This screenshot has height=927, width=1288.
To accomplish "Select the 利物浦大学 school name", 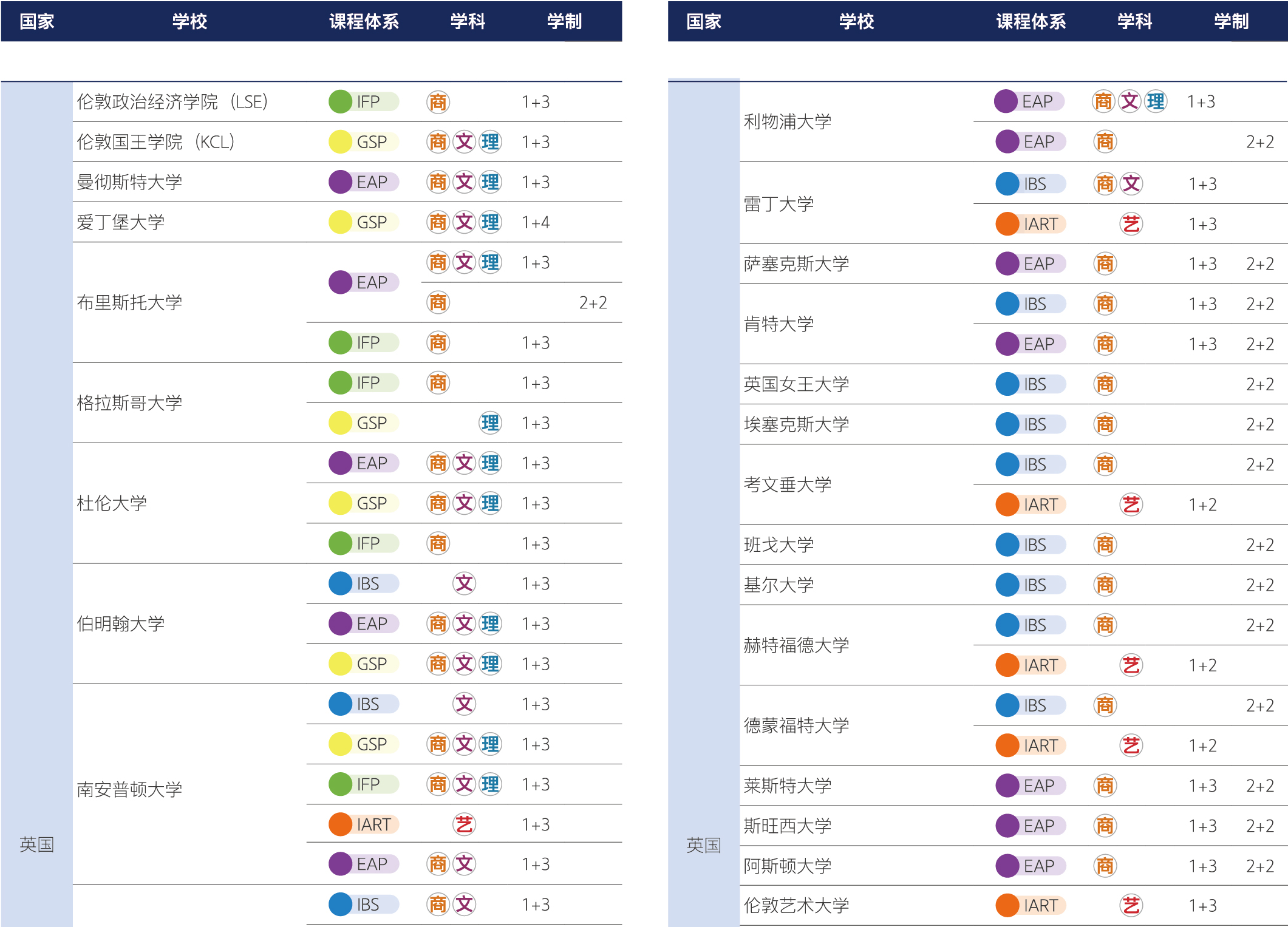I will pos(788,121).
